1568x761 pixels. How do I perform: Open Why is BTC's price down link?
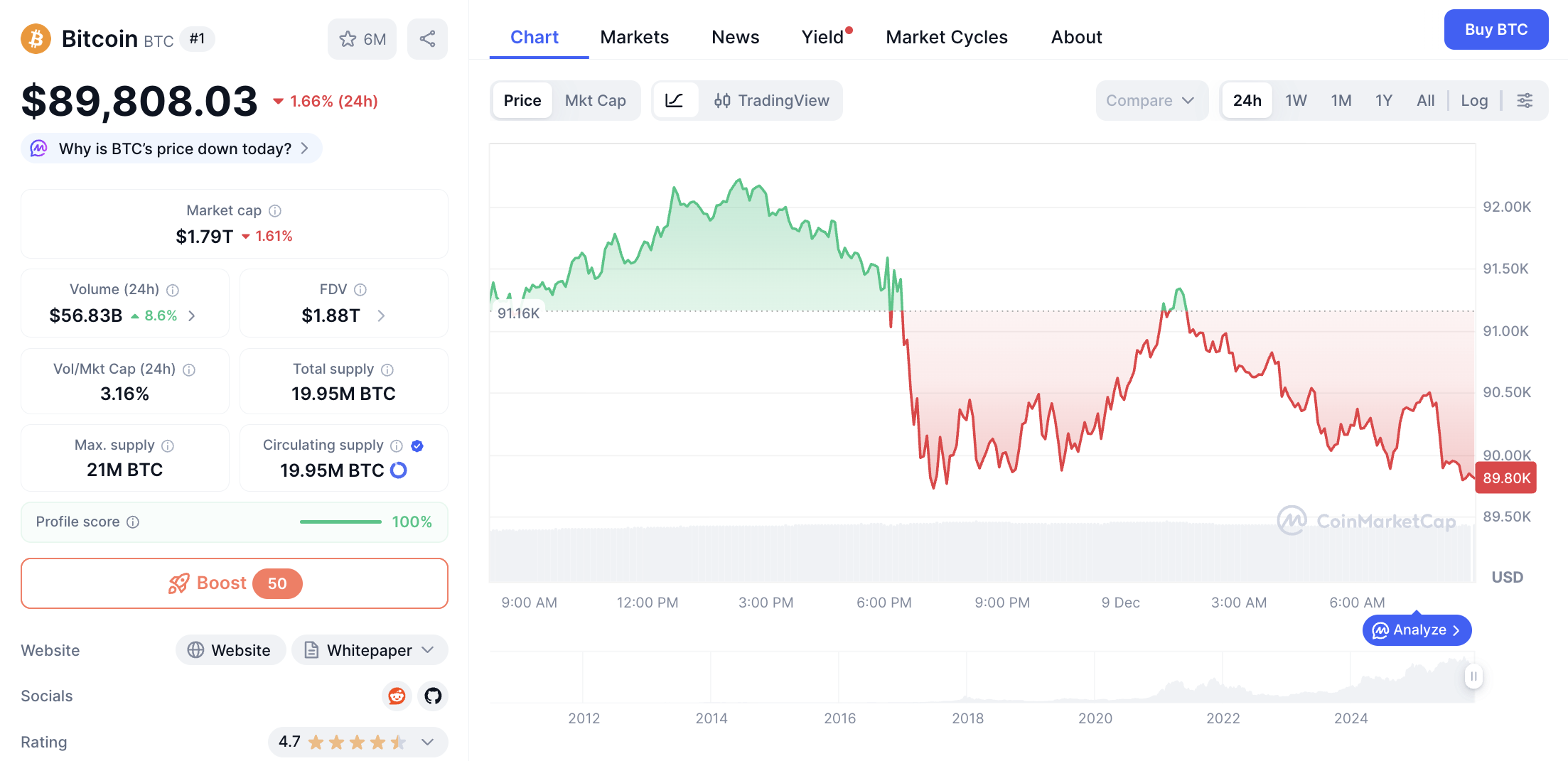(175, 149)
